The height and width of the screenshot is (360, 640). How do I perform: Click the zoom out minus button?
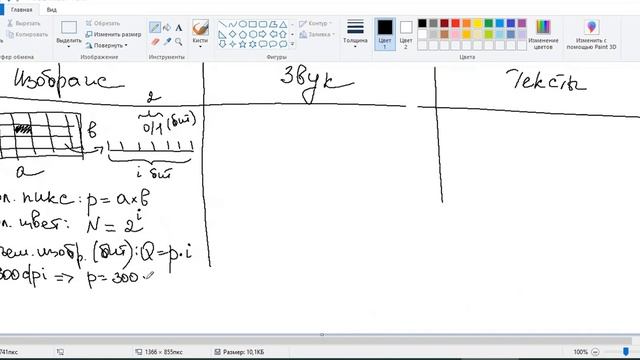click(x=596, y=351)
